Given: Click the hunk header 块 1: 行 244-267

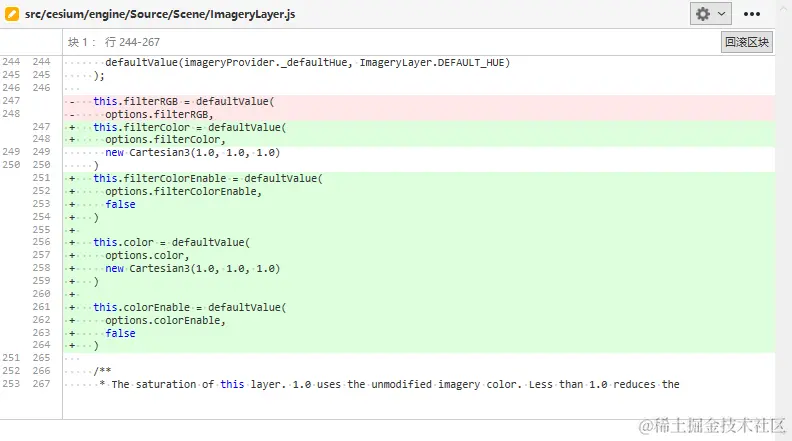Looking at the screenshot, I should pyautogui.click(x=114, y=42).
